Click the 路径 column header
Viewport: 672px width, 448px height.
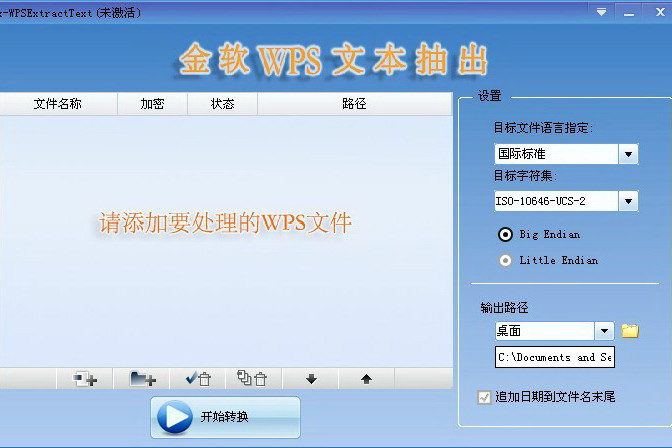coord(354,104)
